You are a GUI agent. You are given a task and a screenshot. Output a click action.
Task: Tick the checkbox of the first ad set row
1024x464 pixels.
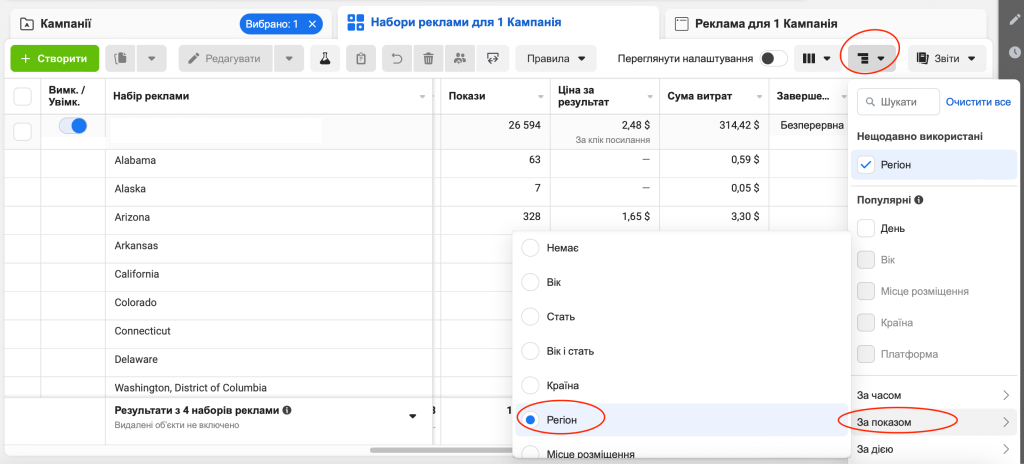coord(23,131)
